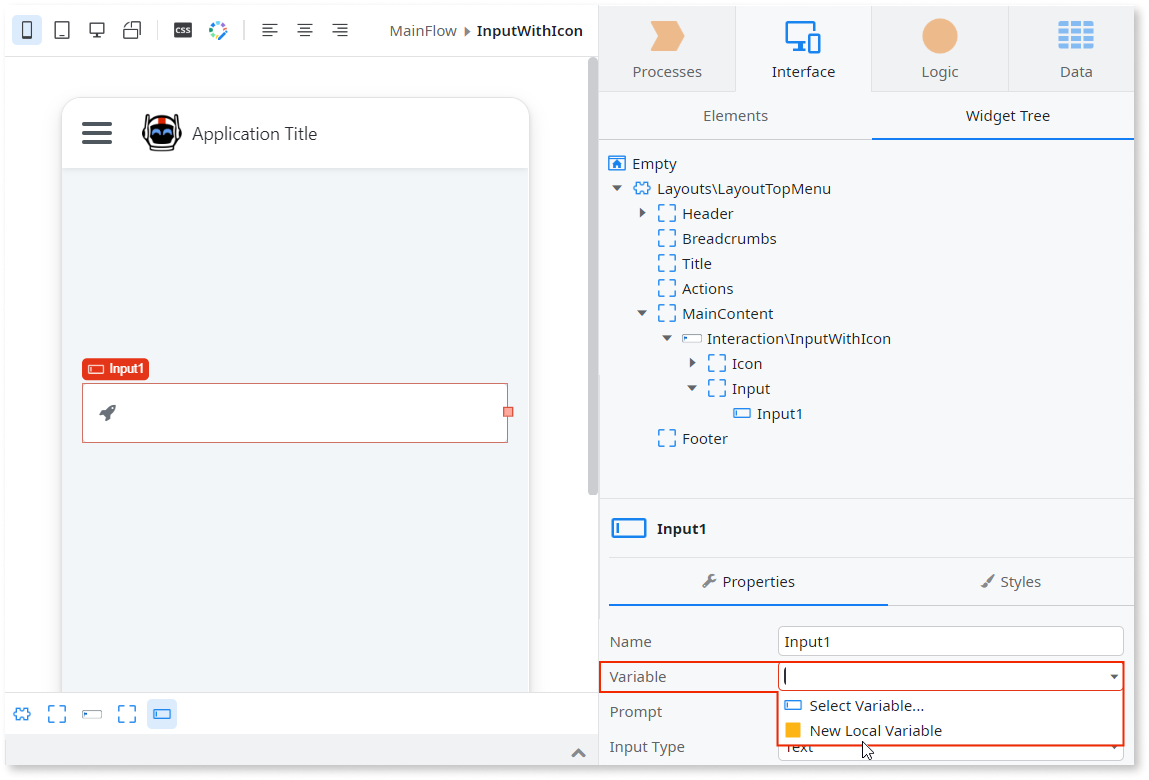The height and width of the screenshot is (780, 1149).
Task: Select the highlighted Input widget icon at bottom
Action: click(162, 714)
